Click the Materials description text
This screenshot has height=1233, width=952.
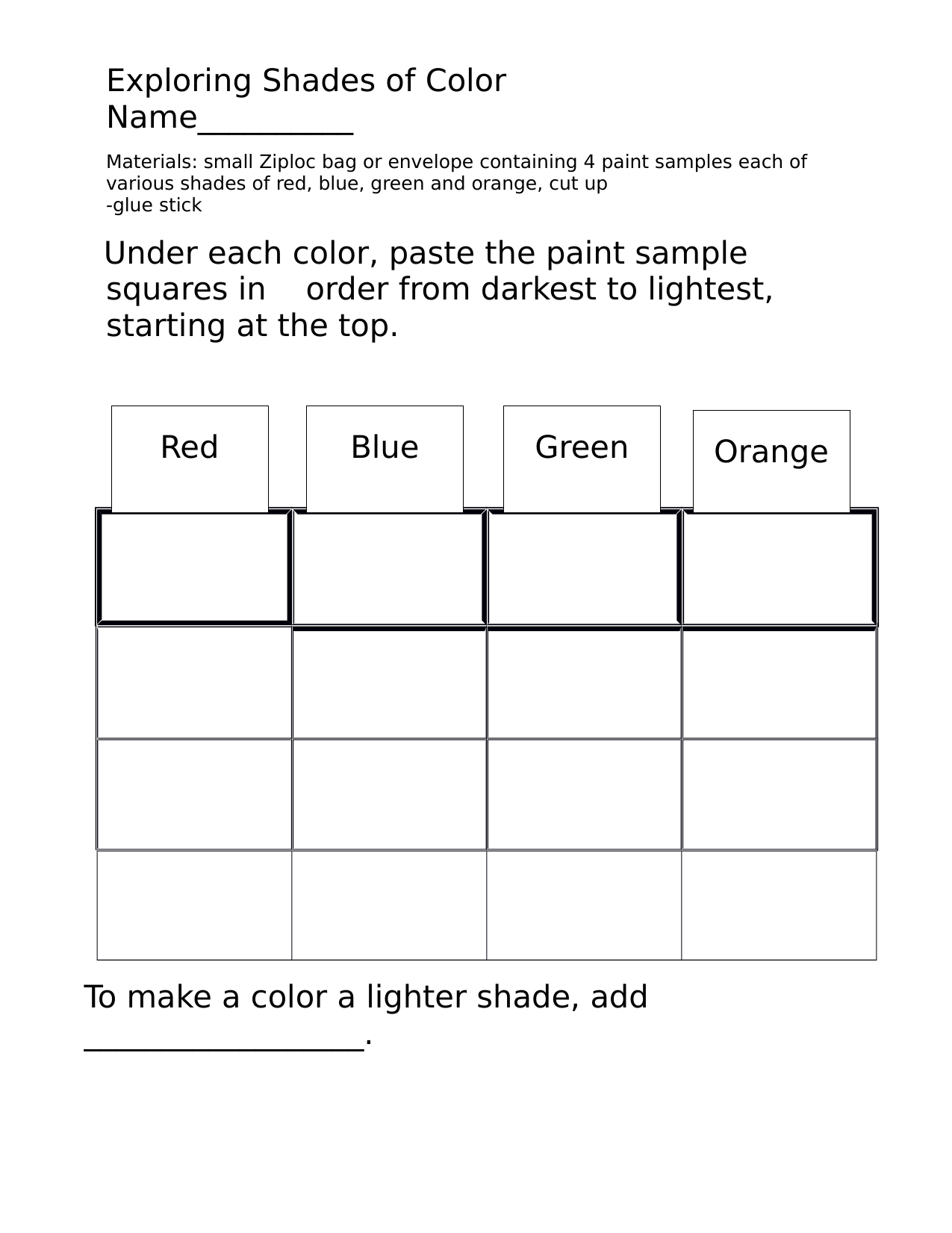point(456,173)
